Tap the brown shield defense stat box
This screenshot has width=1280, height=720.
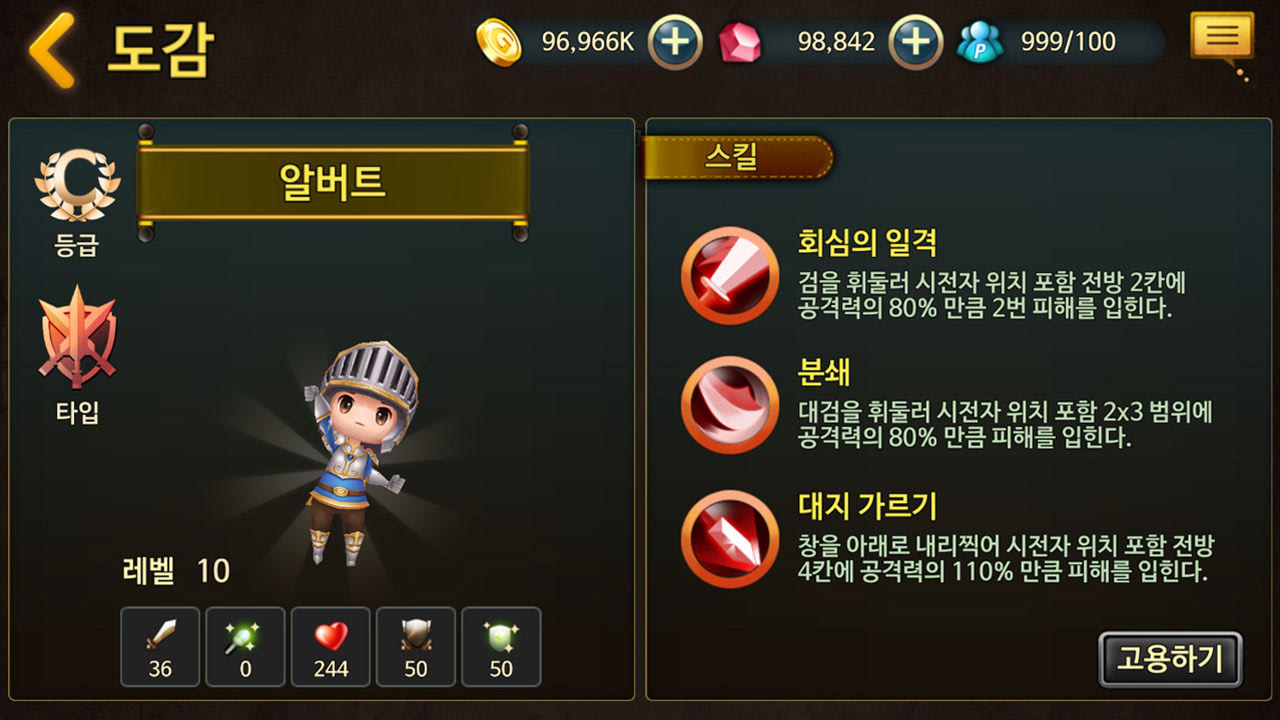416,647
